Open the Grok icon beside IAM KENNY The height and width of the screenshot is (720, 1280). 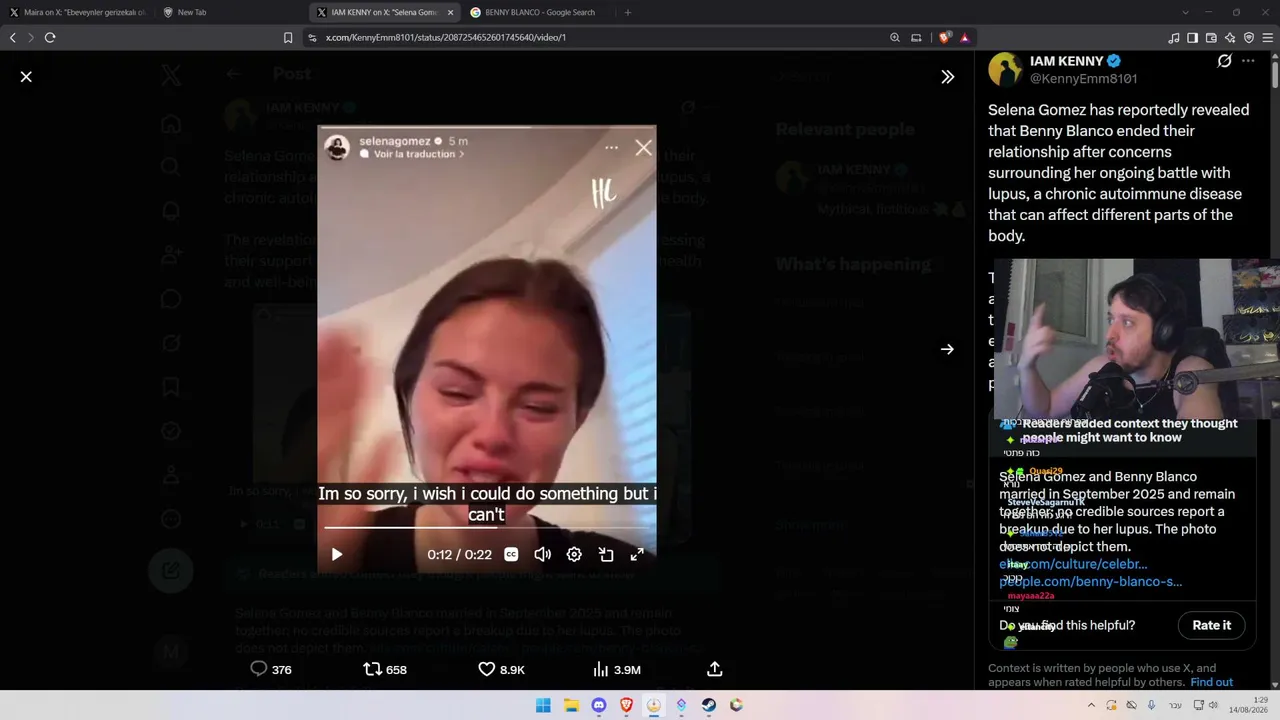[1224, 61]
